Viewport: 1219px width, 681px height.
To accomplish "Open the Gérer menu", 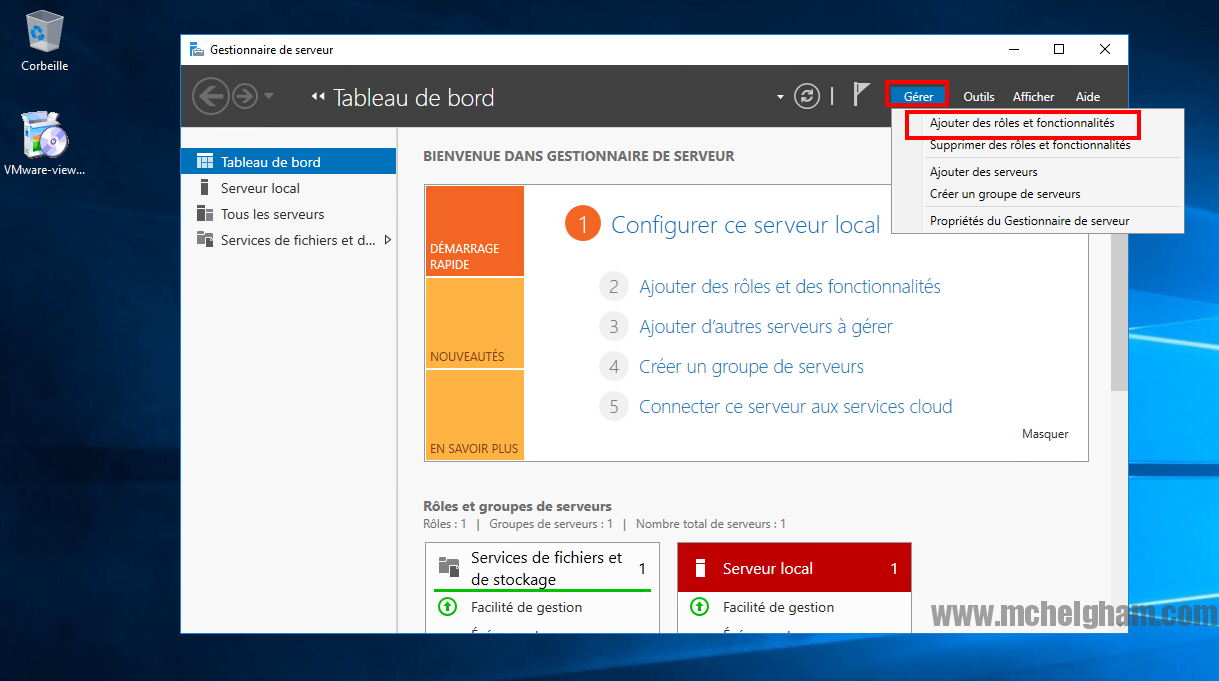I will coord(918,96).
